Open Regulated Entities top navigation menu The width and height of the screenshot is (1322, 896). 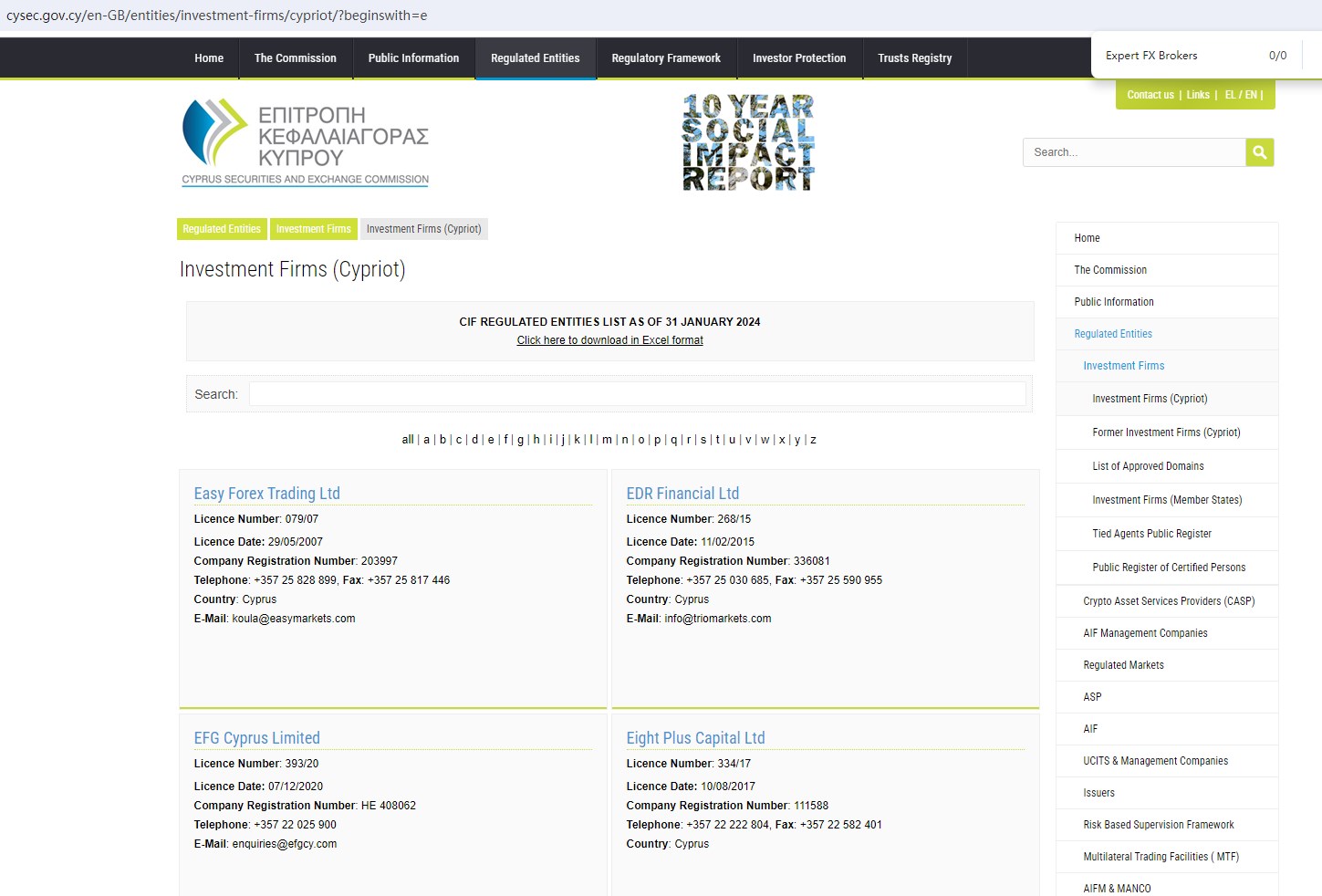[x=536, y=58]
